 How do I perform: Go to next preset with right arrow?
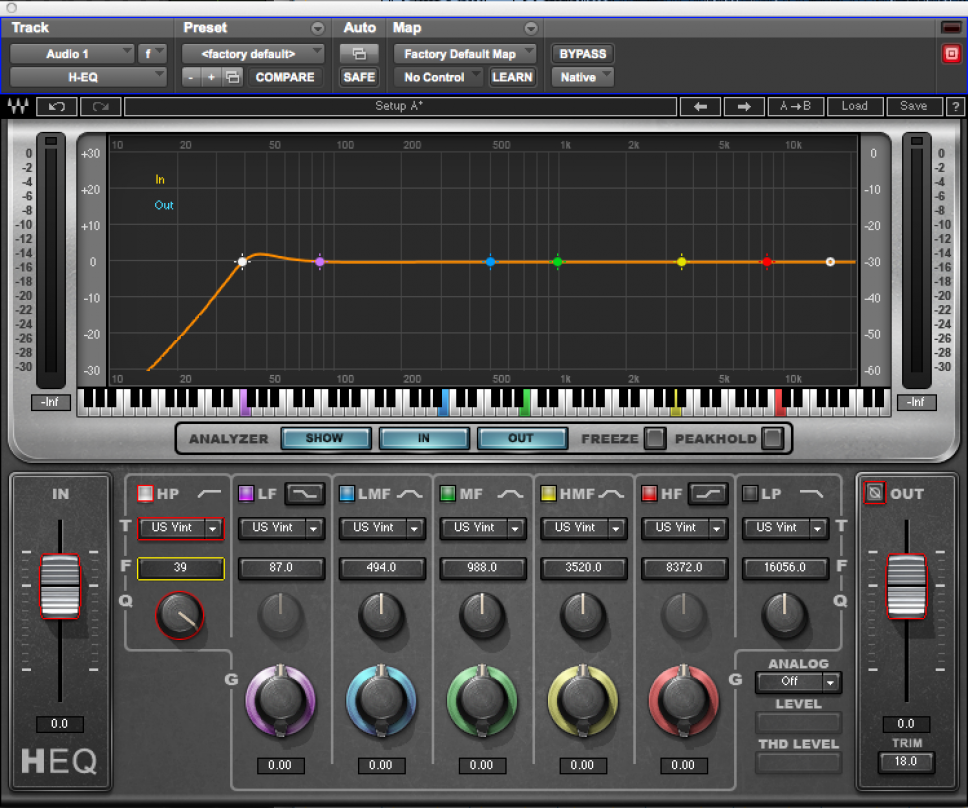tap(743, 106)
